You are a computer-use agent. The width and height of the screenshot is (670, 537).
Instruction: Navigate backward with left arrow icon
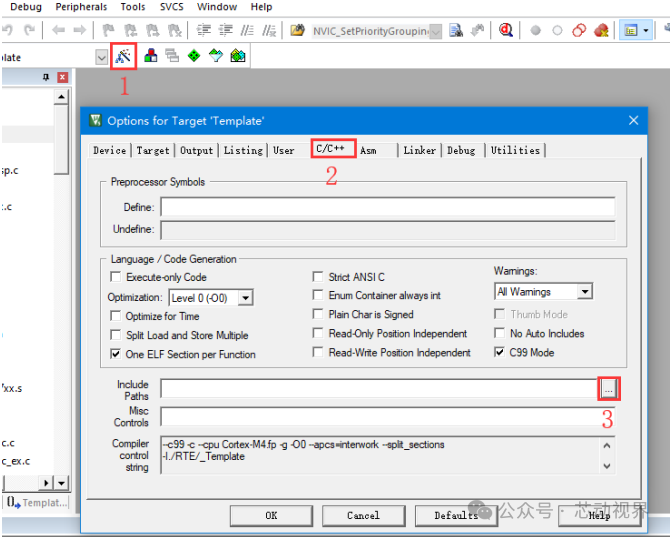[58, 30]
